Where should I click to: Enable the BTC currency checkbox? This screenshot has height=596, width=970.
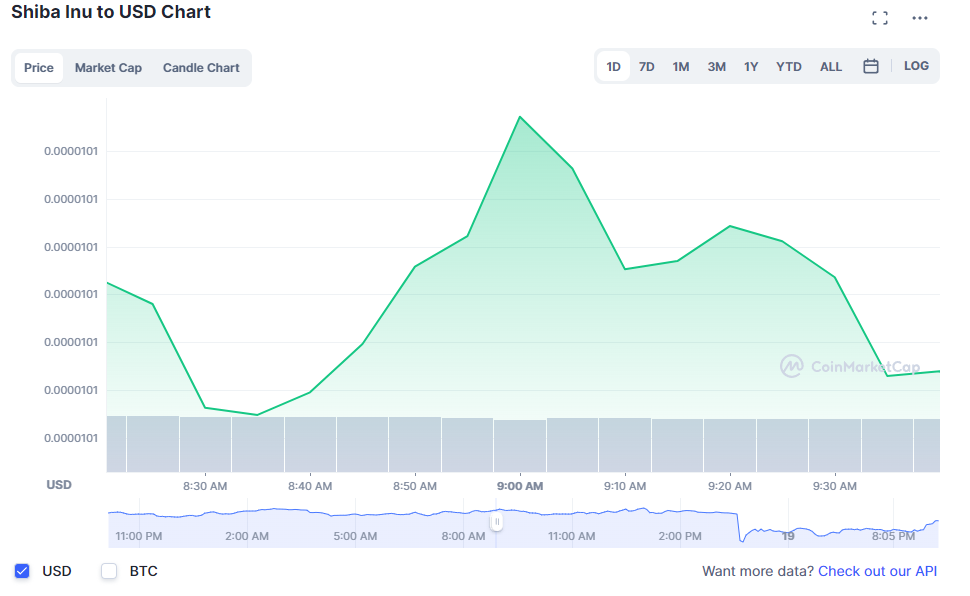point(109,571)
